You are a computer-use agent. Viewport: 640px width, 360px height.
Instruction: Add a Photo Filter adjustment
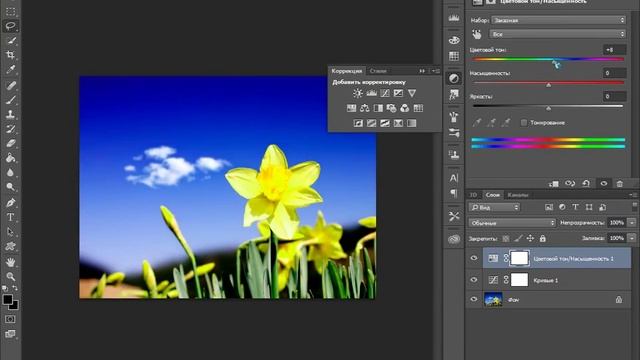tap(391, 108)
